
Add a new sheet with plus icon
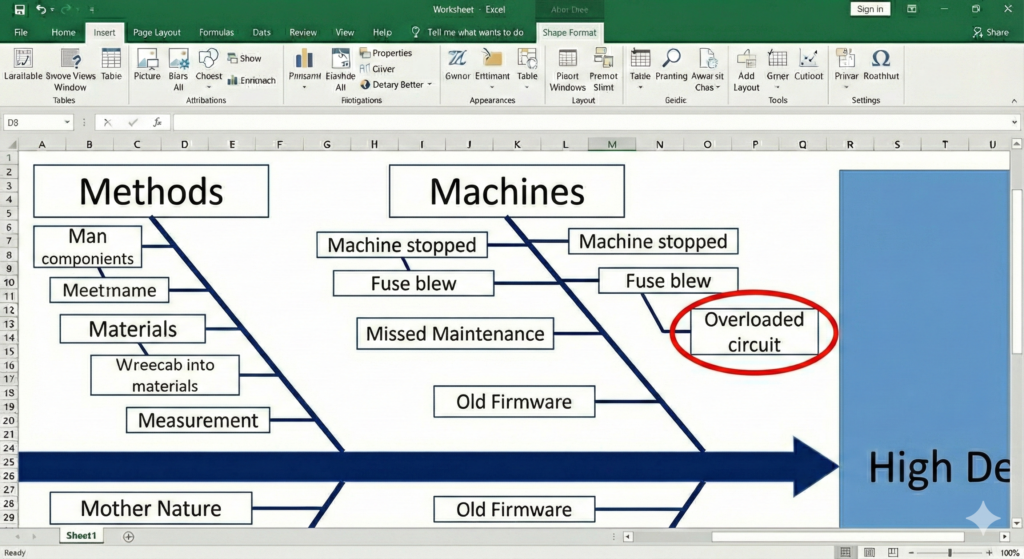coord(128,537)
